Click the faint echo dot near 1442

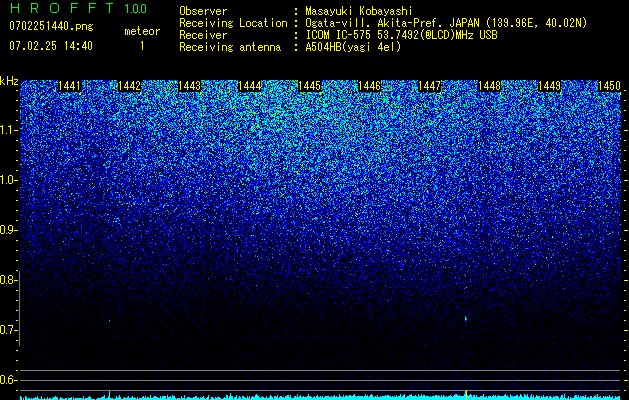coord(110,320)
